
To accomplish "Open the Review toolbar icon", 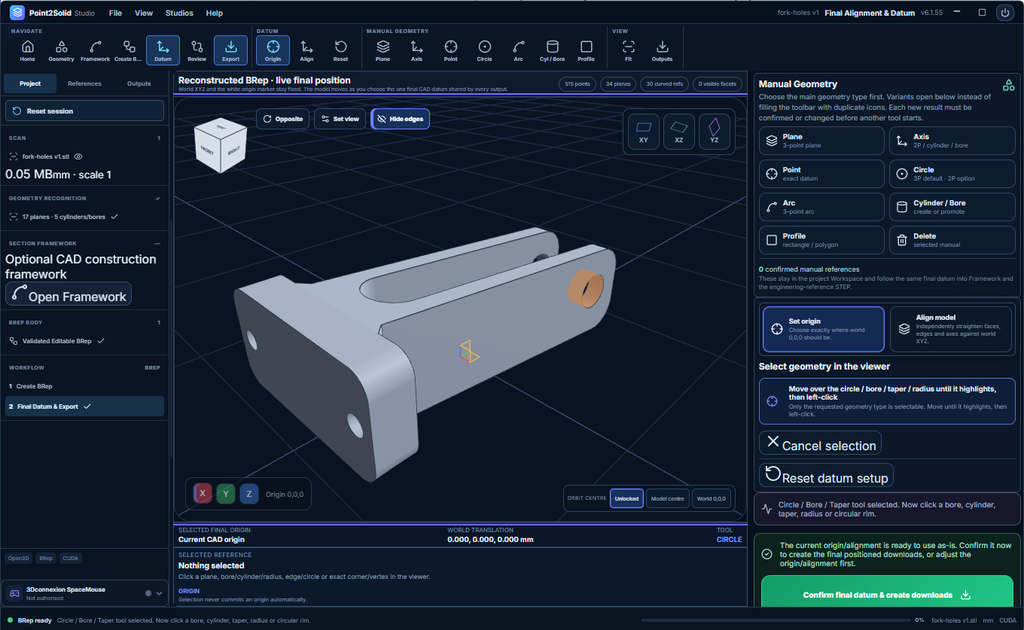I will pyautogui.click(x=197, y=50).
